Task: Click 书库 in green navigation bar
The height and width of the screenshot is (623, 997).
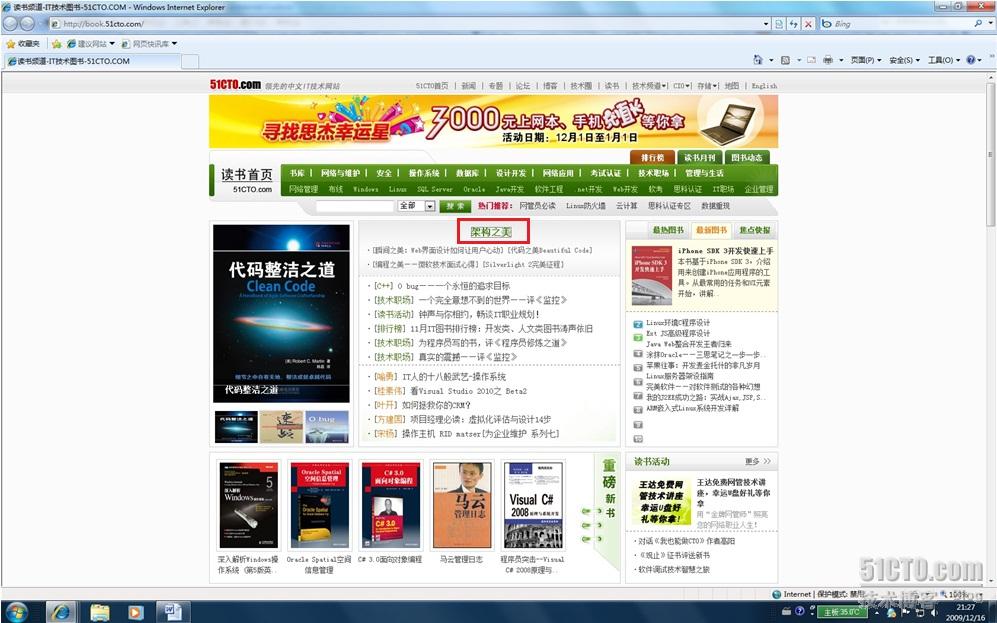Action: [297, 173]
